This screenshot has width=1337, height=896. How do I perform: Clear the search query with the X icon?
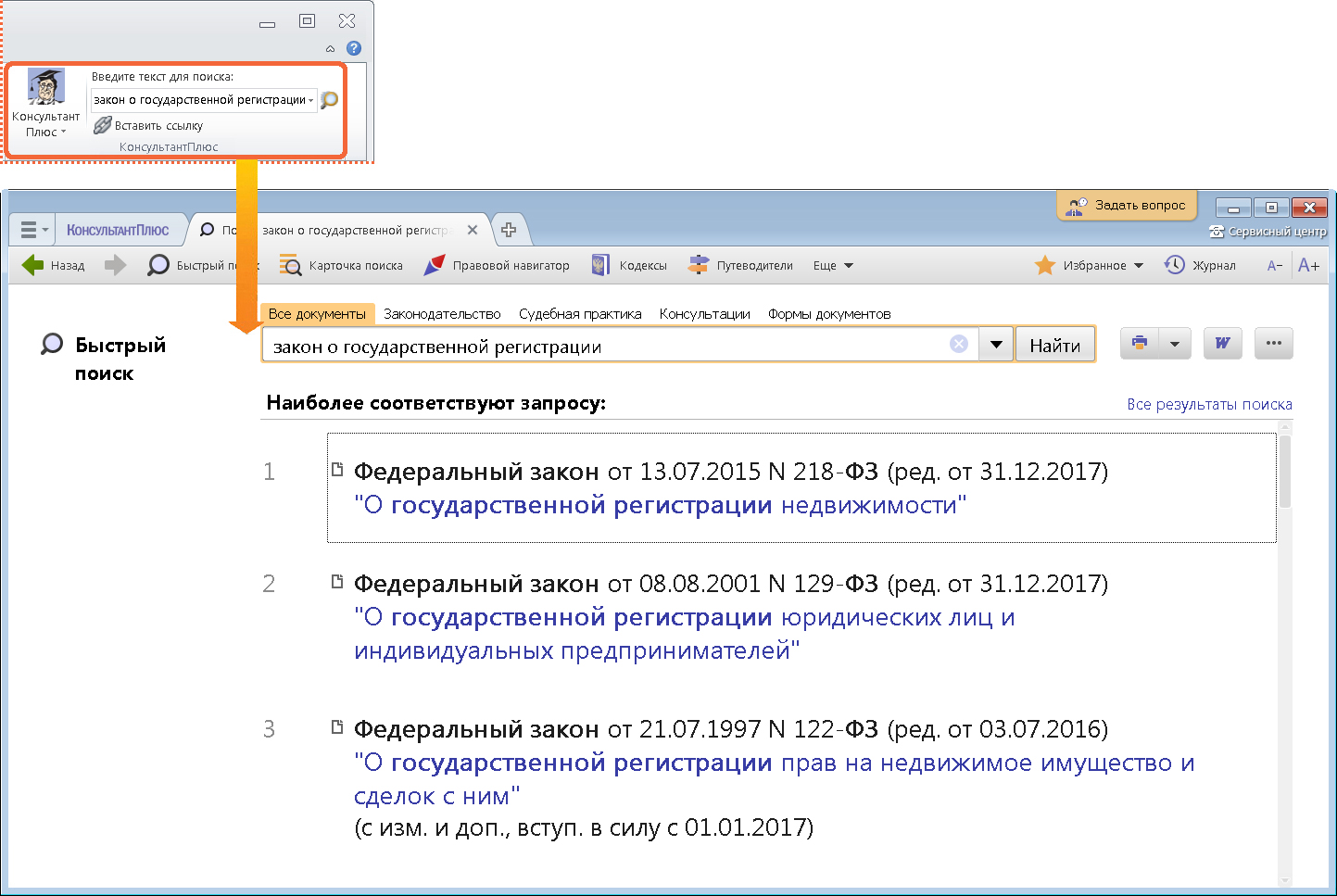959,345
